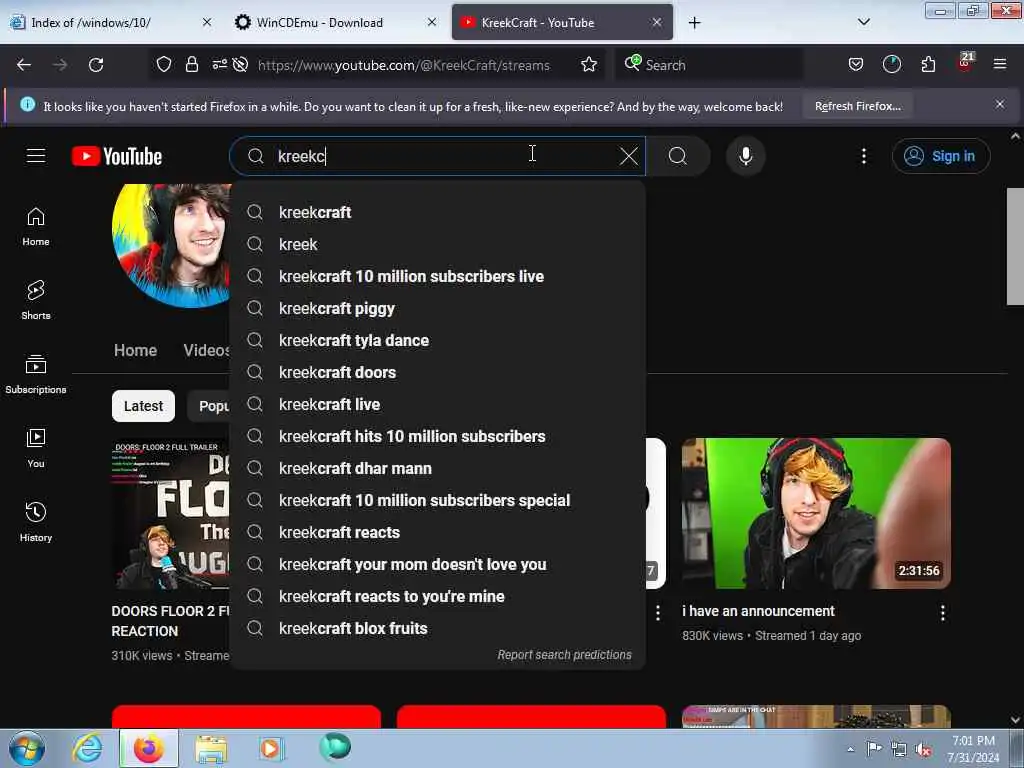Select kreekcraft 10 million subscribers special
Viewport: 1024px width, 768px height.
click(x=438, y=500)
